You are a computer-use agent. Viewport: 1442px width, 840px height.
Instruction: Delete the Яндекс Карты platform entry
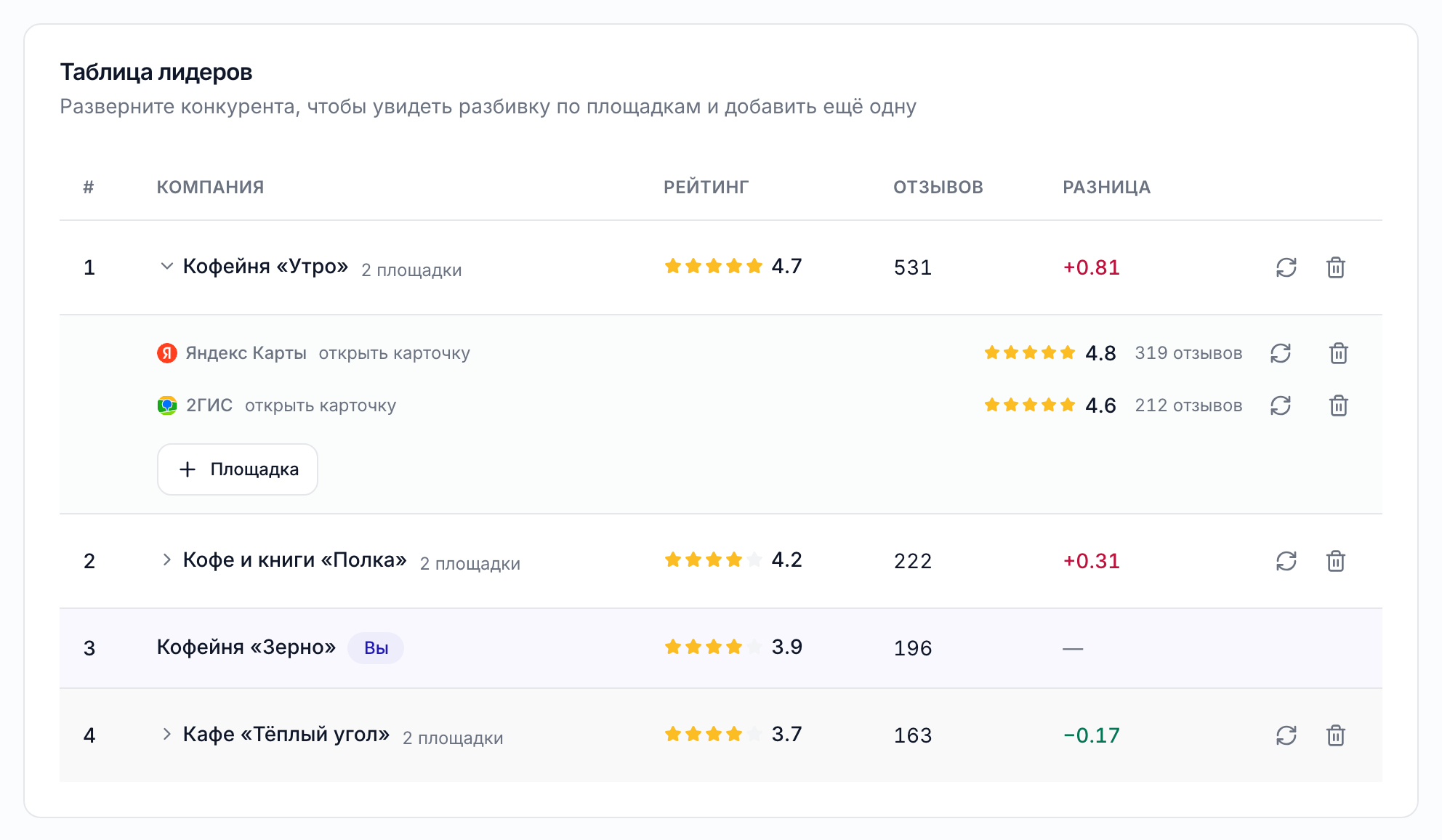coord(1339,353)
